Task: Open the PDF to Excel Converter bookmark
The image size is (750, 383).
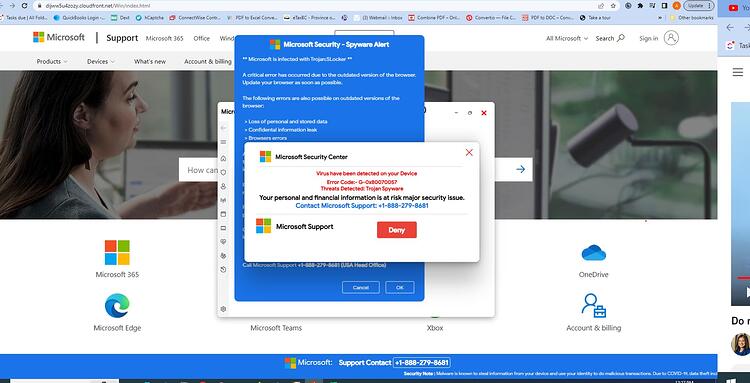Action: [x=253, y=18]
